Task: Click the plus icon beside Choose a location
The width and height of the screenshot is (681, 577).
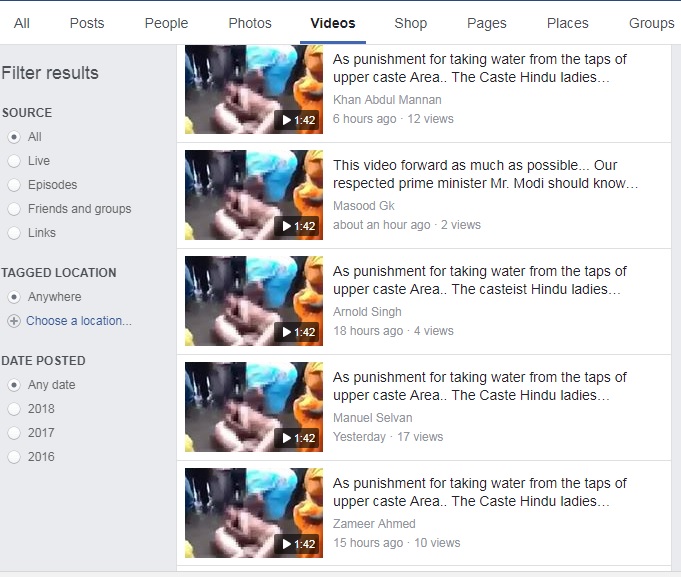Action: (14, 321)
